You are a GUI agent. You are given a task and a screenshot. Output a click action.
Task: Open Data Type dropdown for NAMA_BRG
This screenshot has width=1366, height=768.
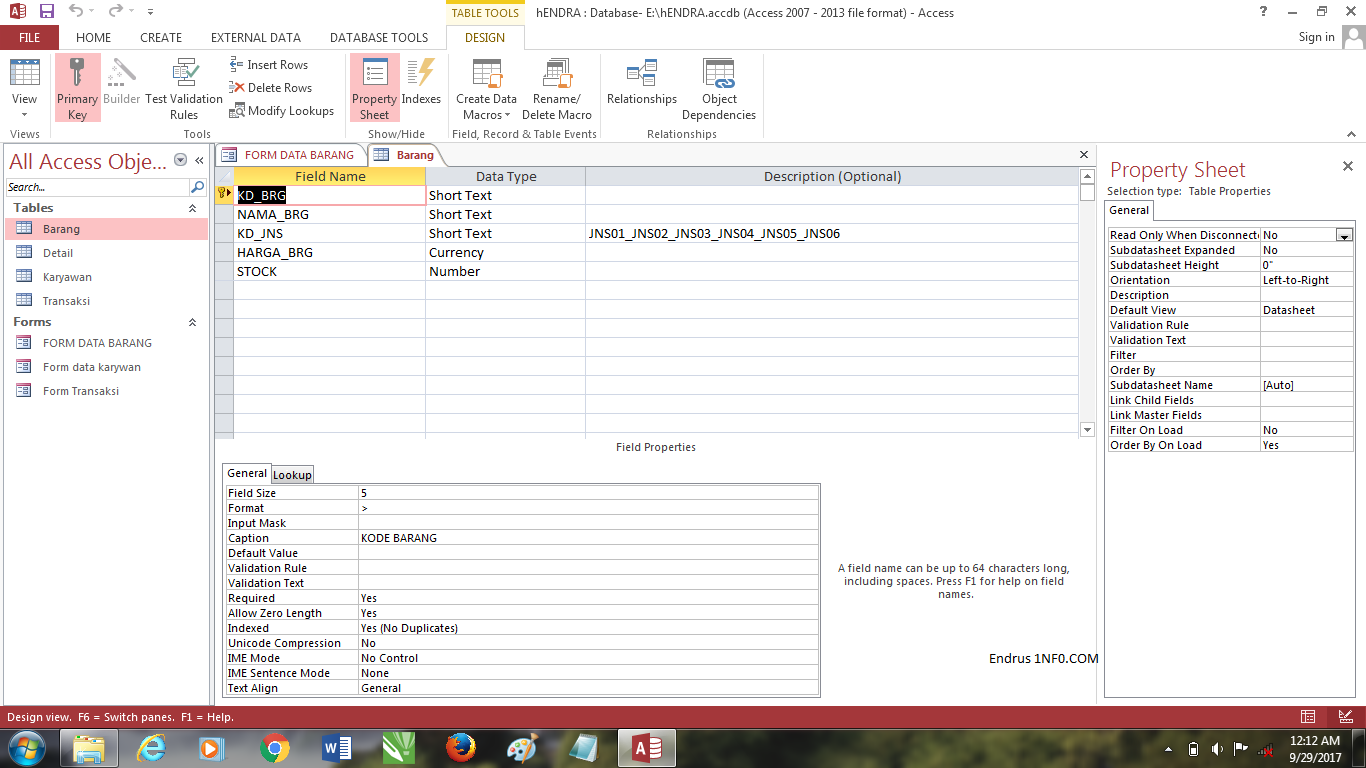(x=500, y=214)
